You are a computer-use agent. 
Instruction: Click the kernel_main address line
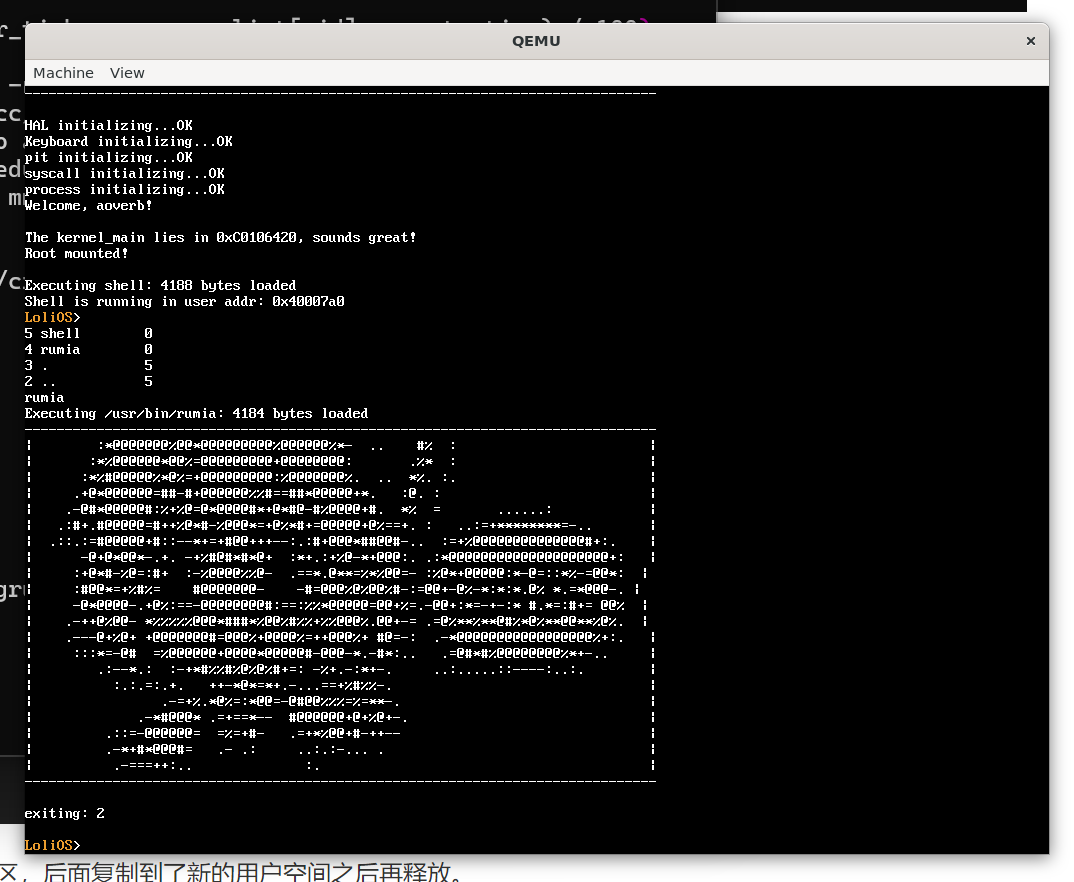(x=220, y=237)
